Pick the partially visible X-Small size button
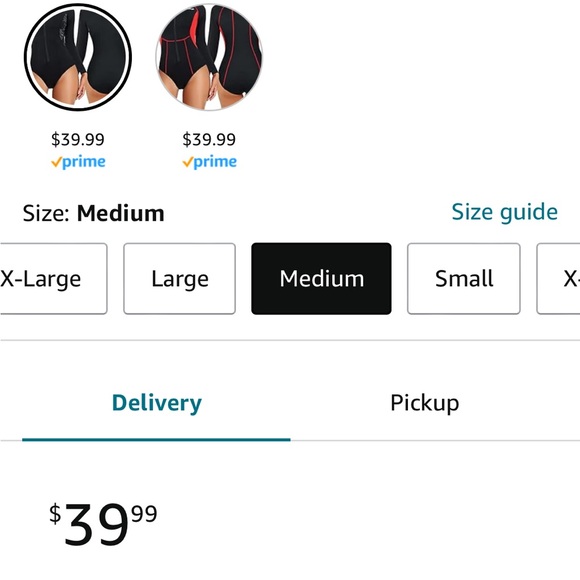580x580 pixels. (x=559, y=279)
